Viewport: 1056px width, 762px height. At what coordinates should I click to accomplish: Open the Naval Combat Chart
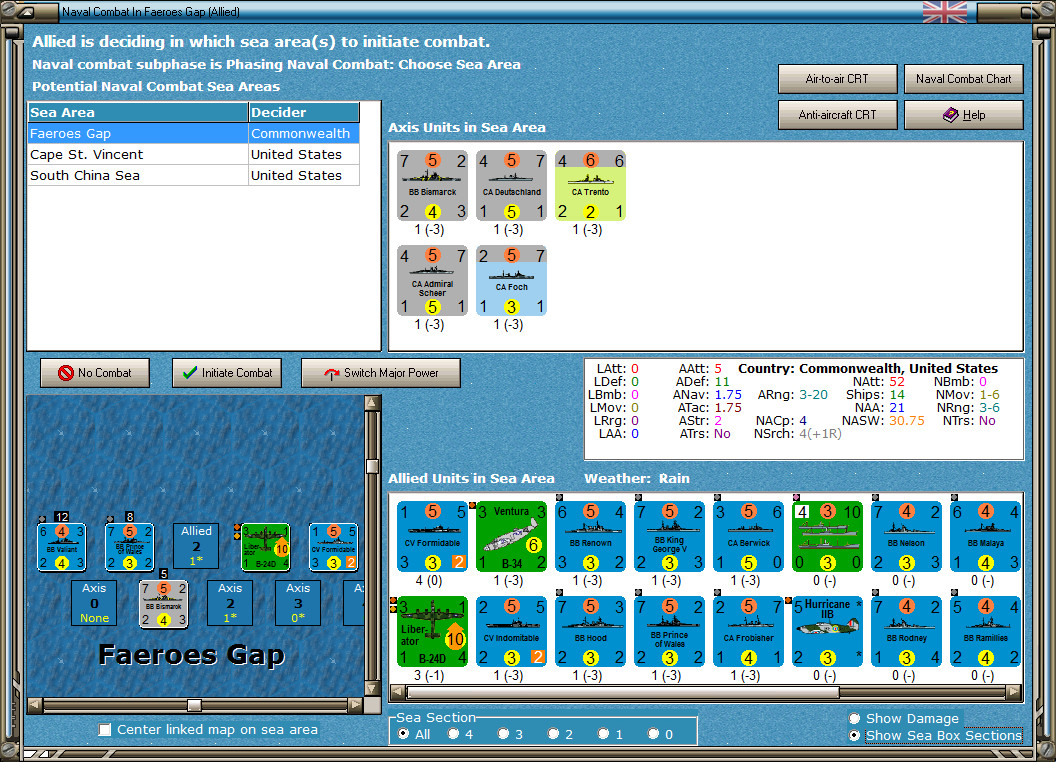point(964,79)
